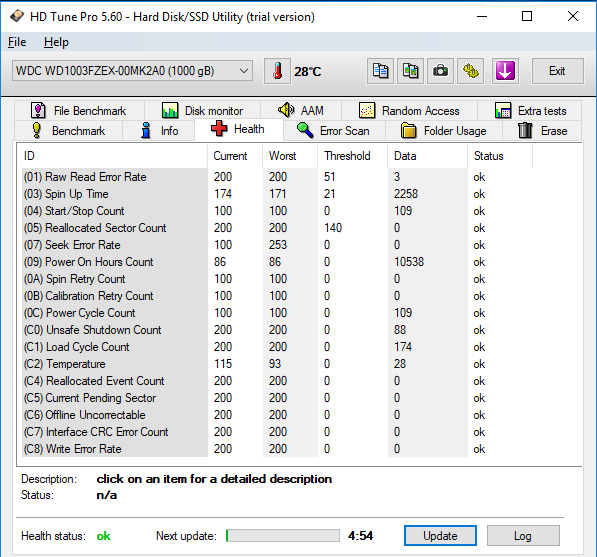Open the File menu
This screenshot has height=557, width=597.
coord(17,42)
